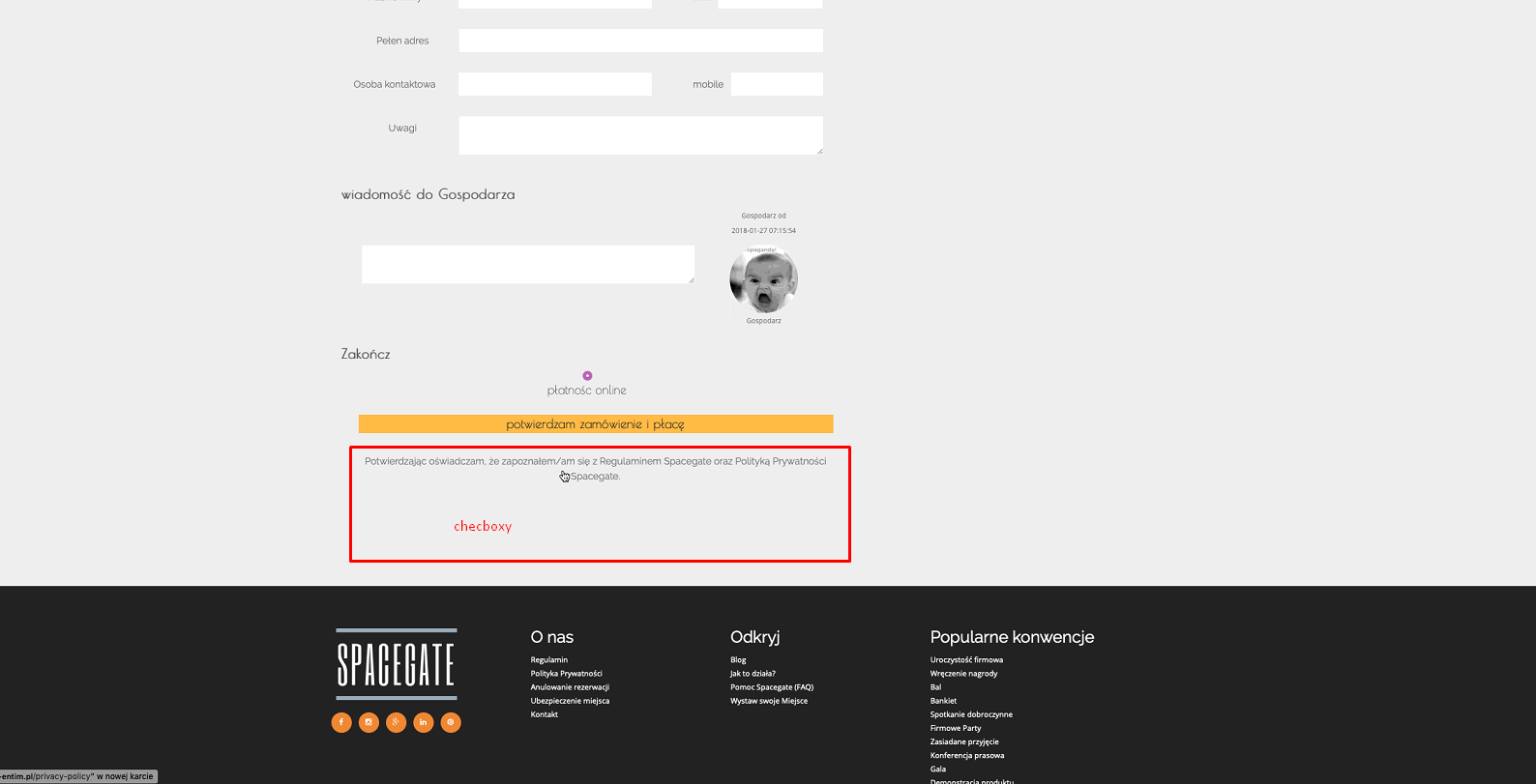Screen dimensions: 1536x784
Task: Focus the mobile number input field
Action: 777,84
